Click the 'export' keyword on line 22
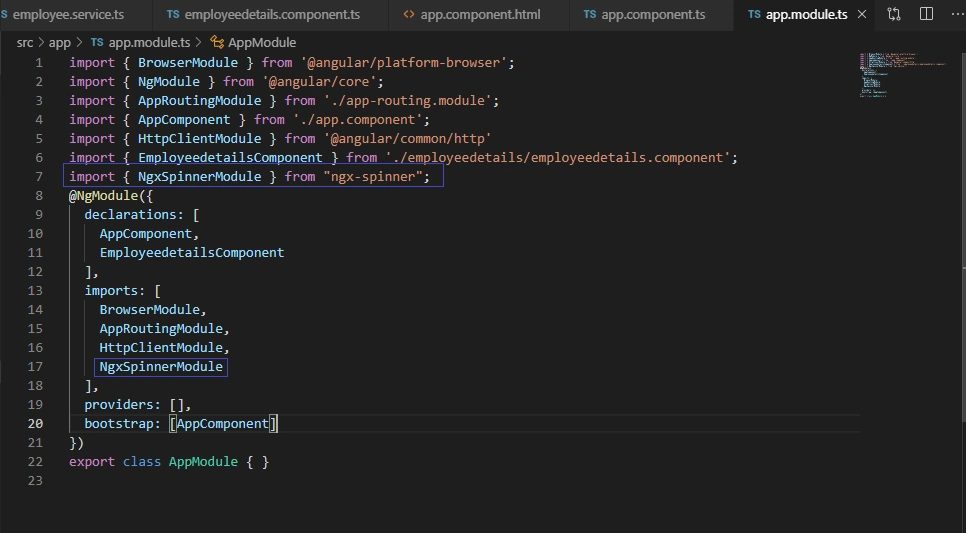This screenshot has width=966, height=533. [x=92, y=462]
